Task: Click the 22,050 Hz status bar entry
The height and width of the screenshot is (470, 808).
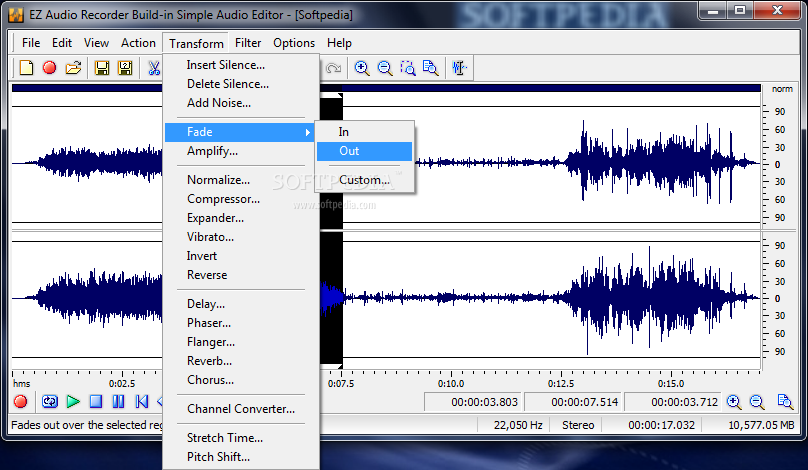Action: point(512,425)
